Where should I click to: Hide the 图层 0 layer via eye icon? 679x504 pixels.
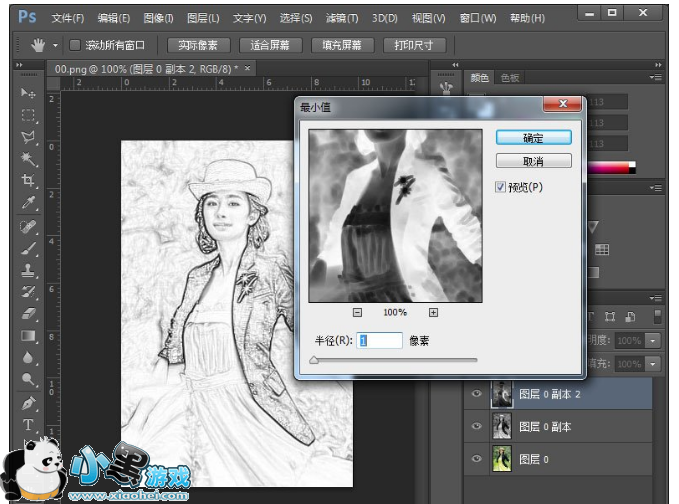click(x=476, y=458)
